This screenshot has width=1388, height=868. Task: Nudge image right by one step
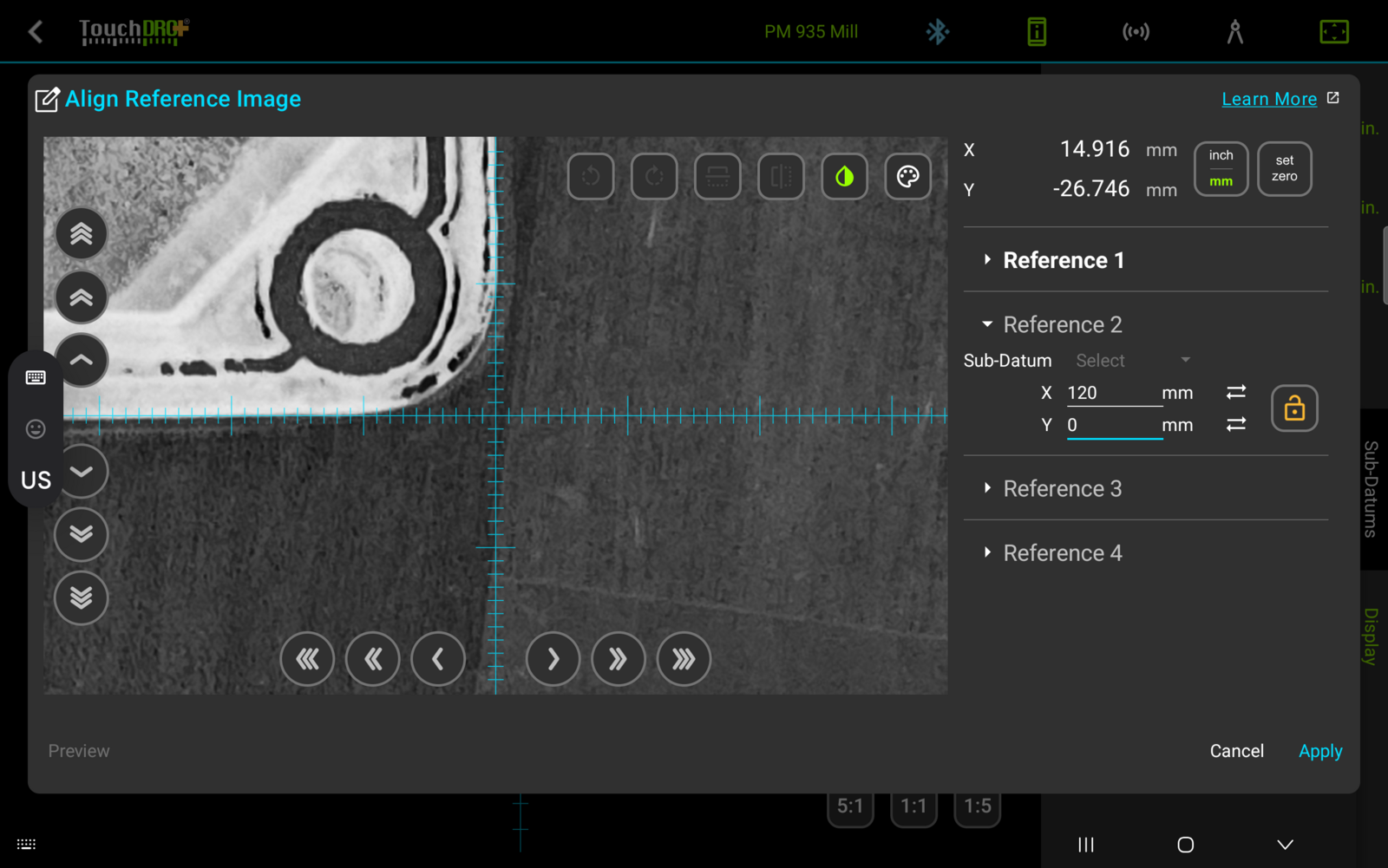[x=553, y=660]
